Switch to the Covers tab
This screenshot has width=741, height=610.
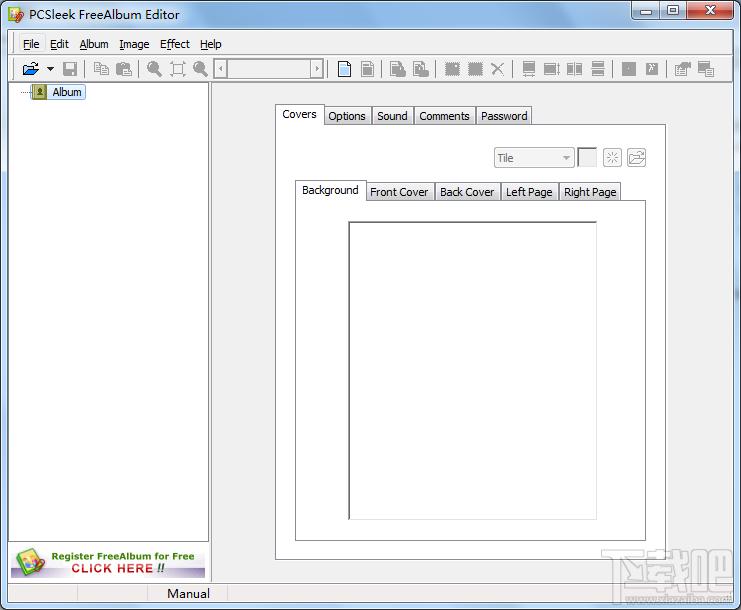tap(299, 114)
